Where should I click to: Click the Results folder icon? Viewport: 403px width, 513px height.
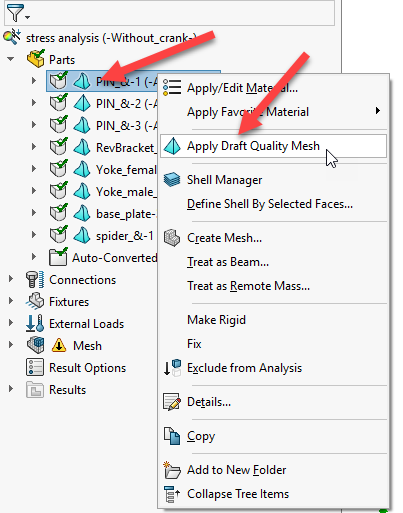(35, 389)
